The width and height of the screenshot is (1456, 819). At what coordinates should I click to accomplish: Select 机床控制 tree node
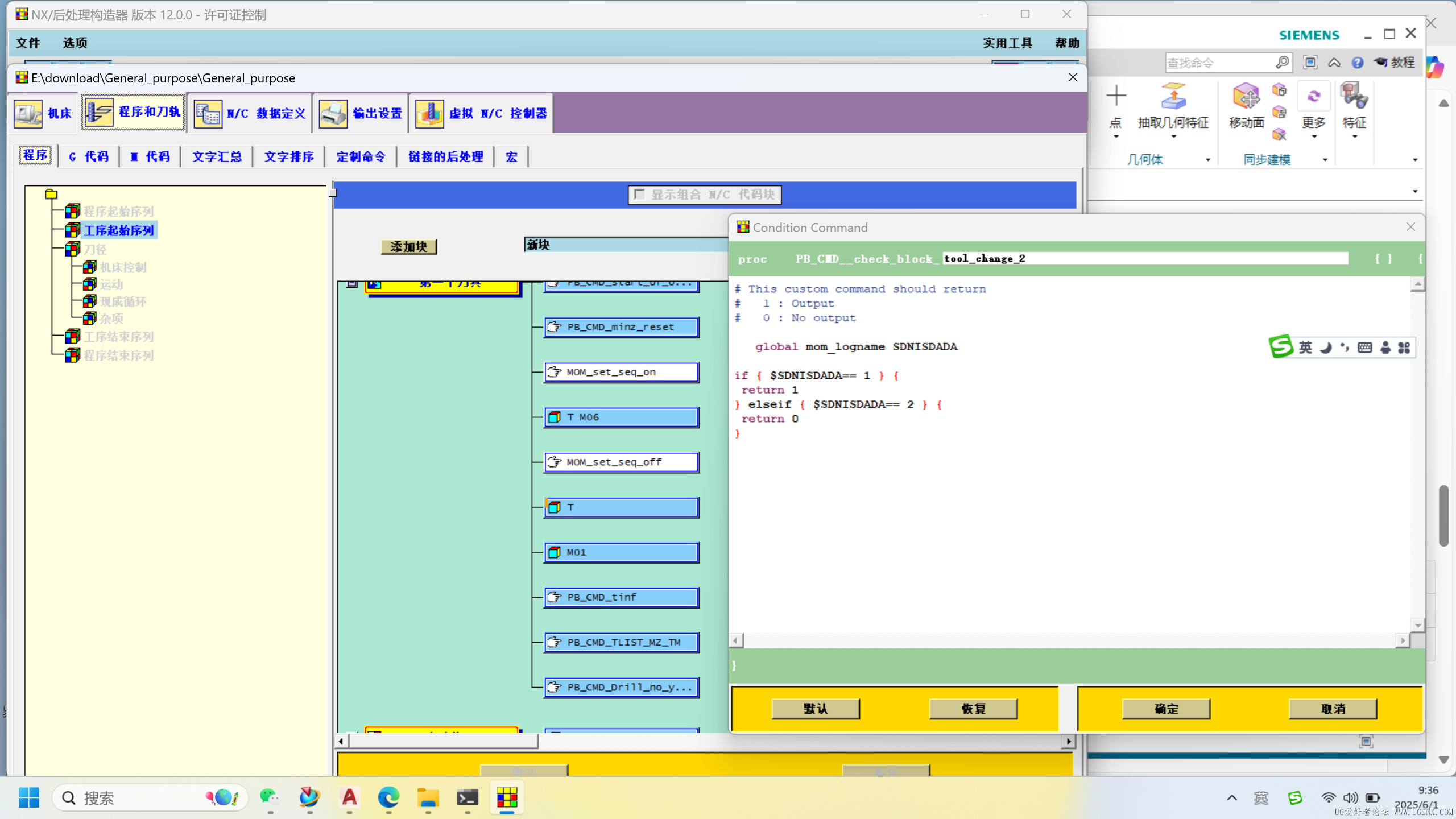click(123, 267)
